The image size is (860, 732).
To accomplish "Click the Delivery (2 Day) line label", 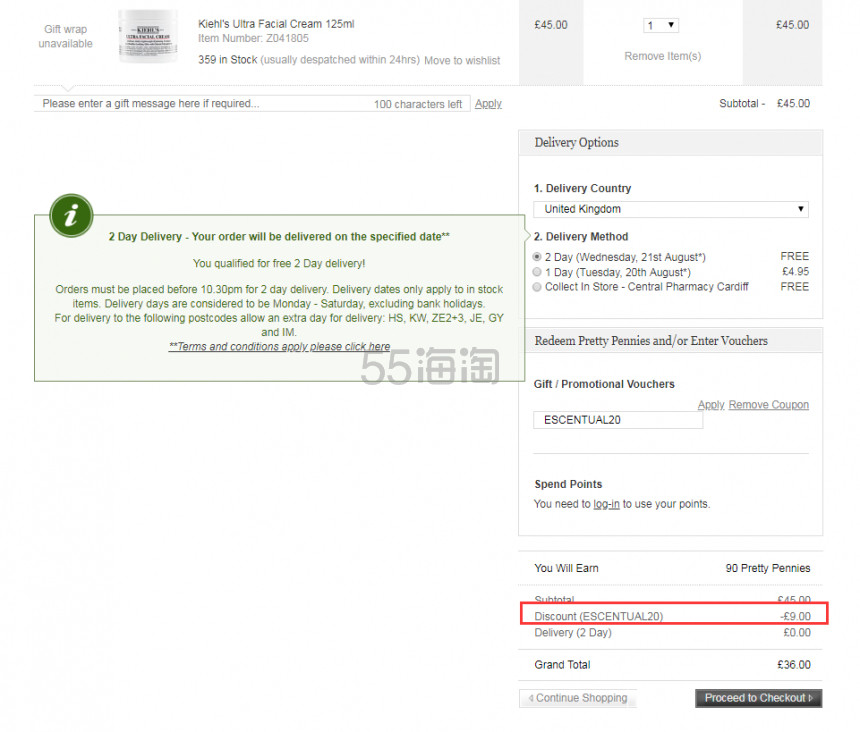I will click(x=573, y=633).
